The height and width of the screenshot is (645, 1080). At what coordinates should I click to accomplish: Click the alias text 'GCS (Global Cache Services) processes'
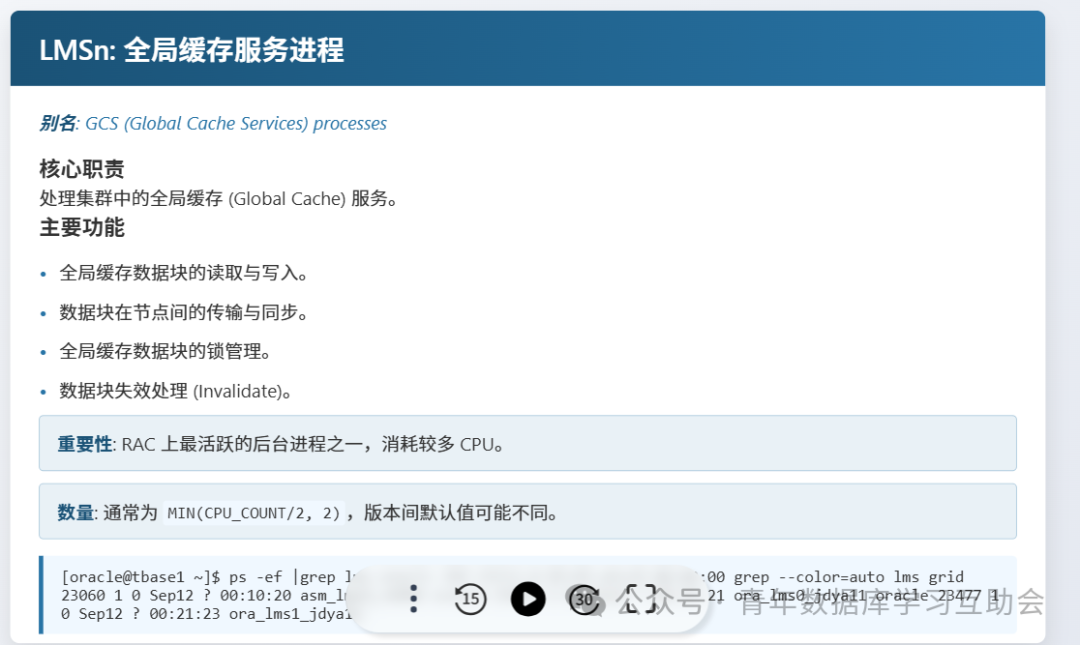236,123
